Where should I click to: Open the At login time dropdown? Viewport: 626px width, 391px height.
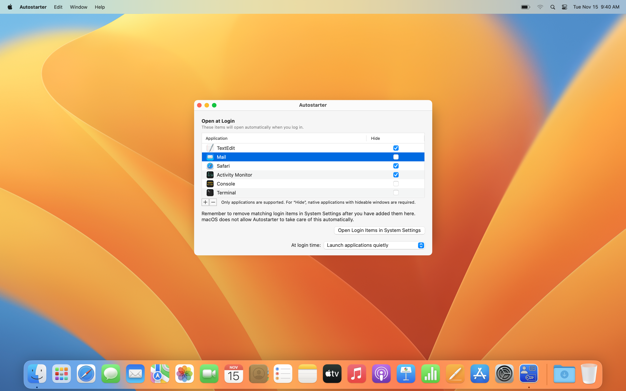[x=374, y=245]
